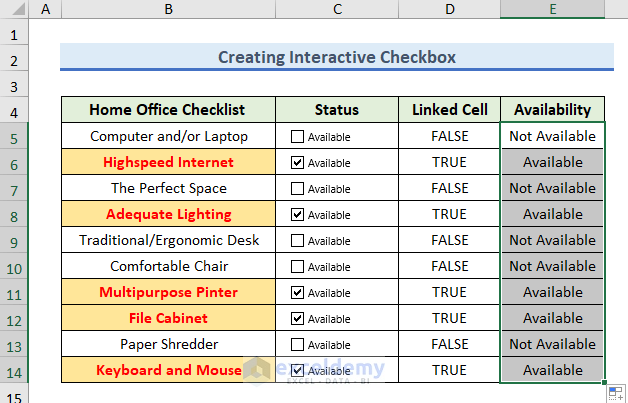Image resolution: width=628 pixels, height=403 pixels.
Task: Uncheck the Highspeed Internet Available checkbox
Action: pyautogui.click(x=298, y=163)
